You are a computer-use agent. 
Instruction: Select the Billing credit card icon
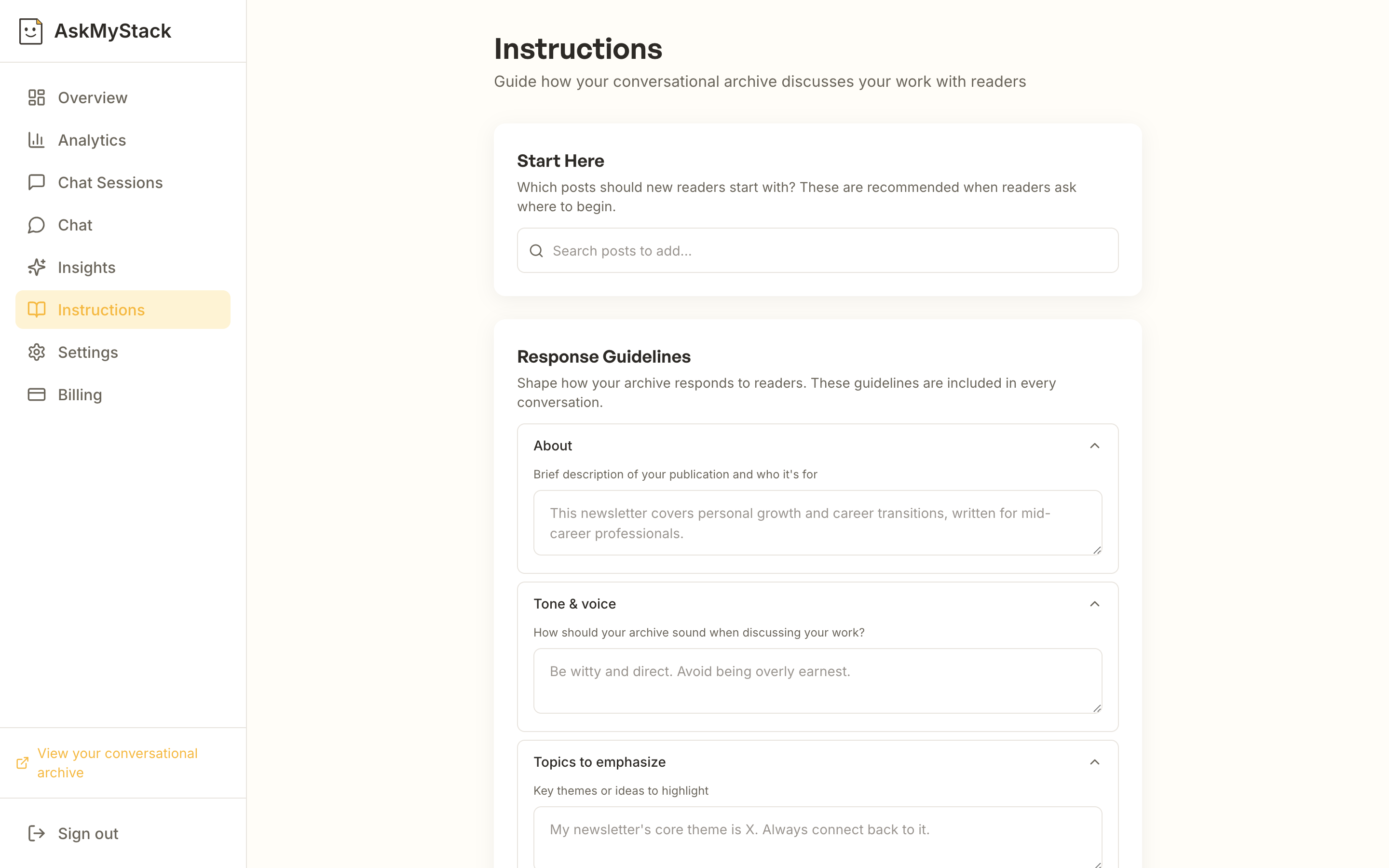pos(36,394)
